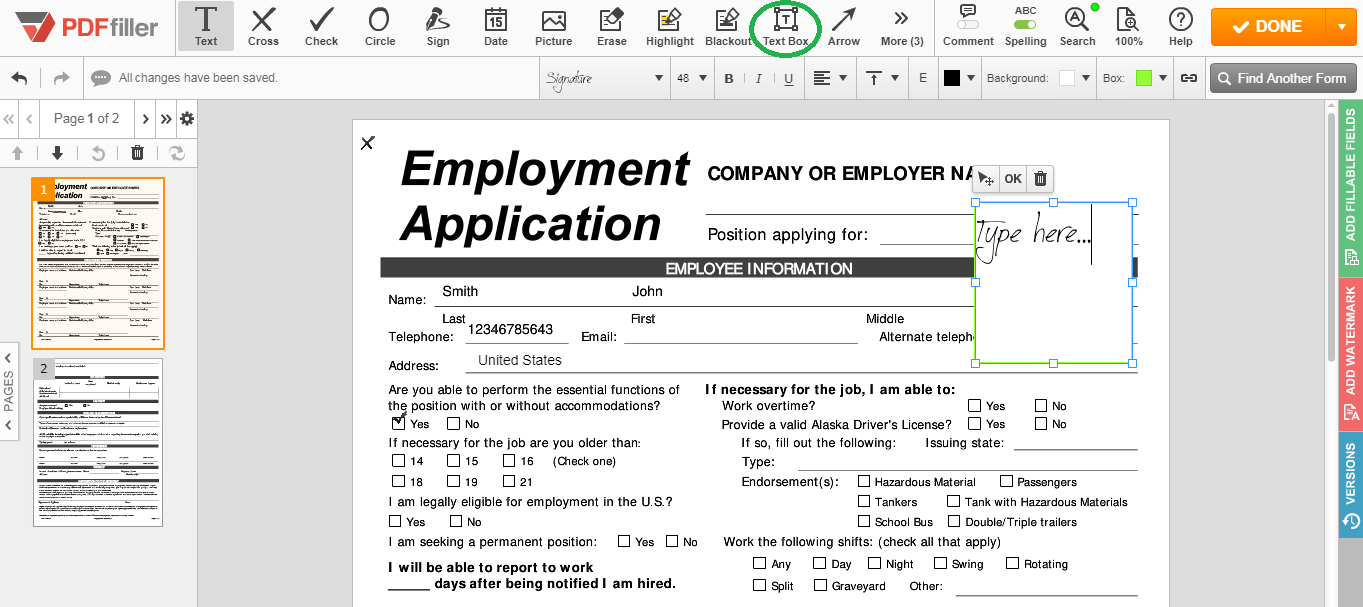The height and width of the screenshot is (607, 1363).
Task: Run the Spelling check
Action: click(1025, 27)
